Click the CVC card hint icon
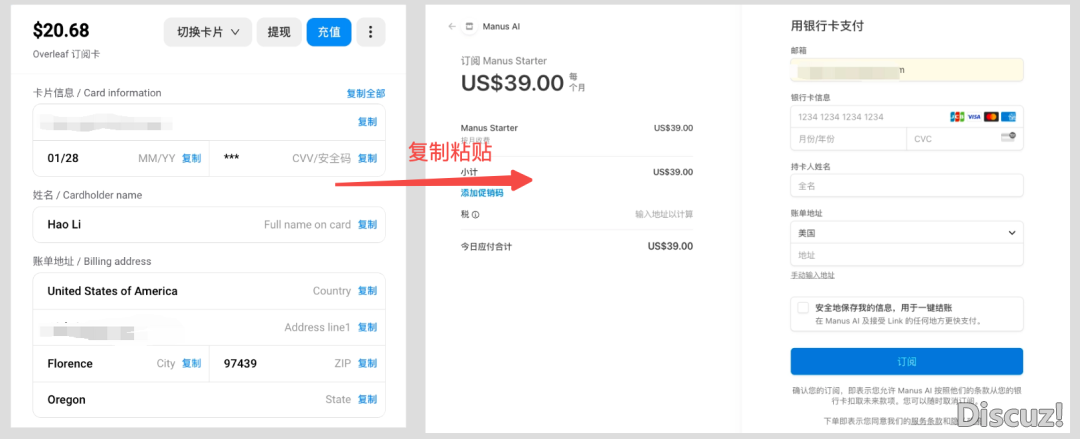The height and width of the screenshot is (439, 1080). tap(1008, 138)
